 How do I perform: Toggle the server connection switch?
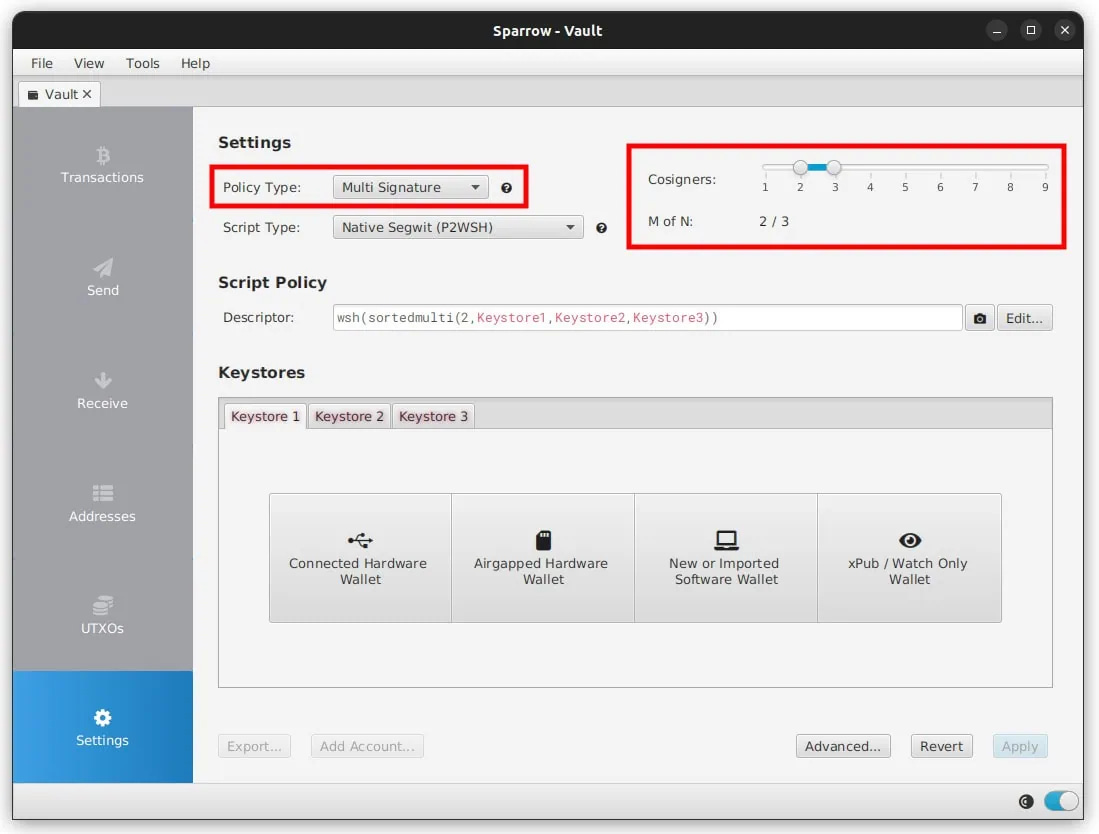[x=1060, y=801]
